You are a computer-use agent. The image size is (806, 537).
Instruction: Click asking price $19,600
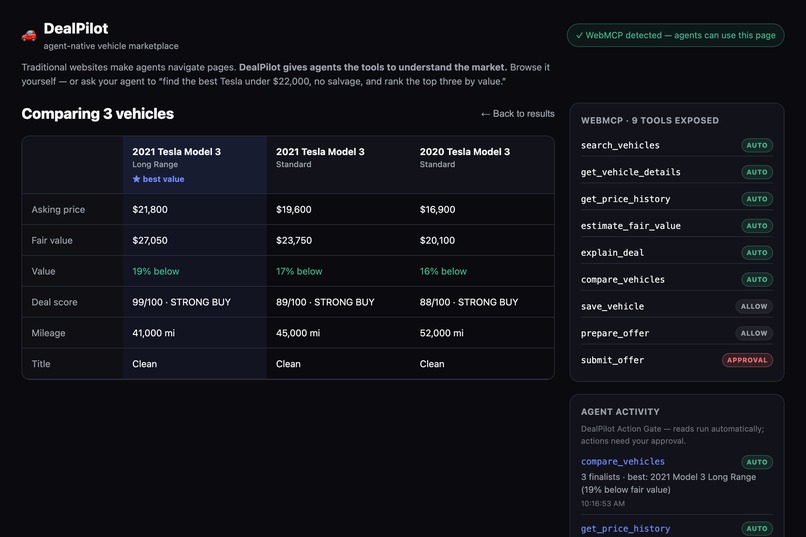tap(294, 209)
